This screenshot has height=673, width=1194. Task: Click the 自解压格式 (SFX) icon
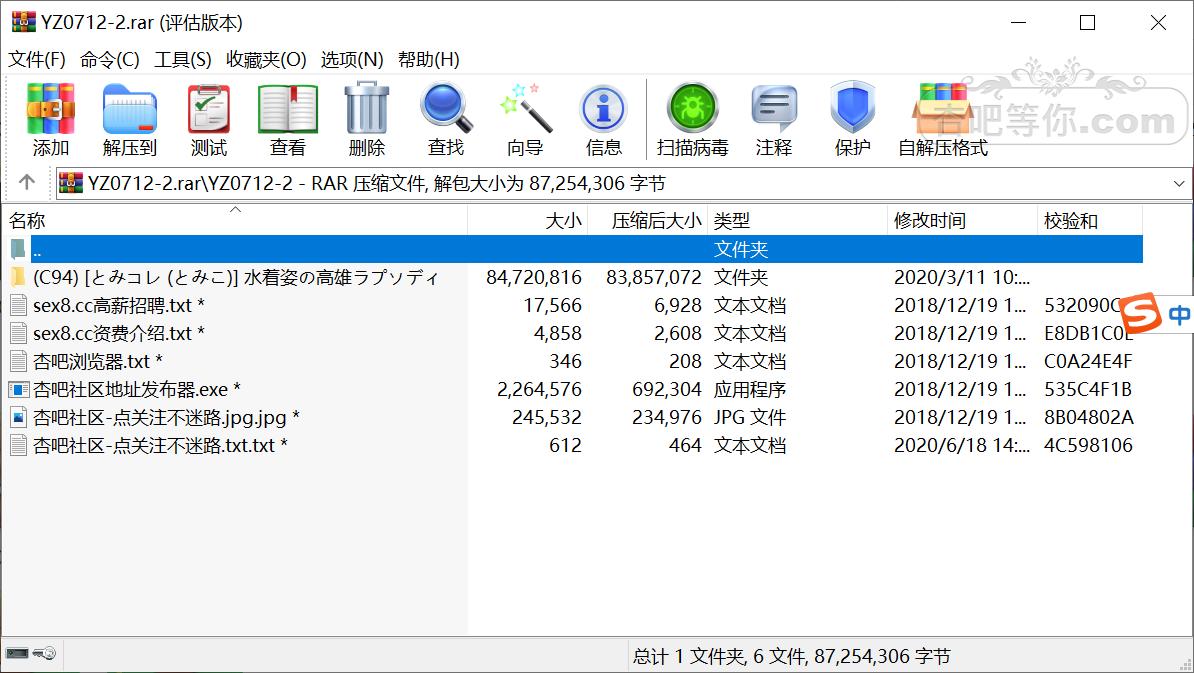click(x=942, y=120)
